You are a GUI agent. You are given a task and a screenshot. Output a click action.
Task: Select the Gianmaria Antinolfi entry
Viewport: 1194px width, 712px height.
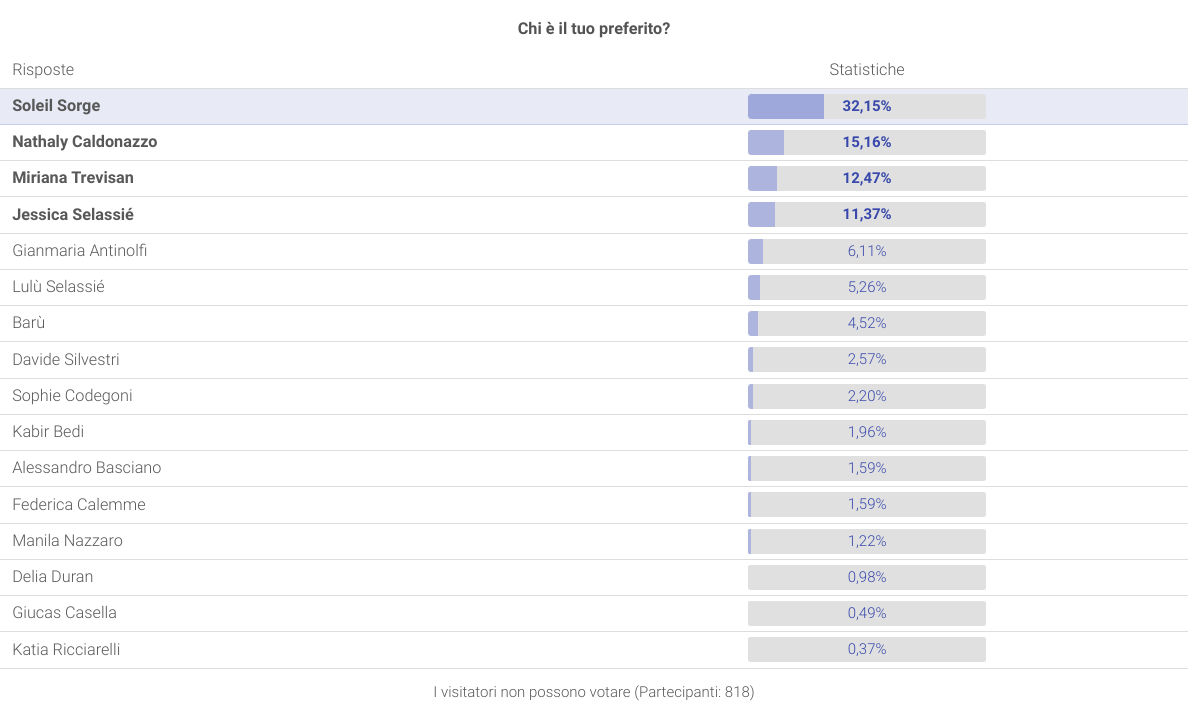pyautogui.click(x=80, y=250)
